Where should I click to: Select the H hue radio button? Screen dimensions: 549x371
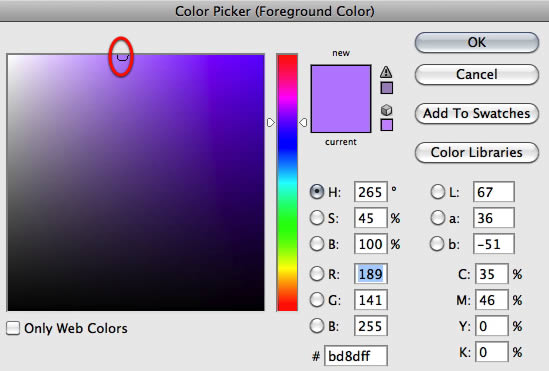point(317,192)
